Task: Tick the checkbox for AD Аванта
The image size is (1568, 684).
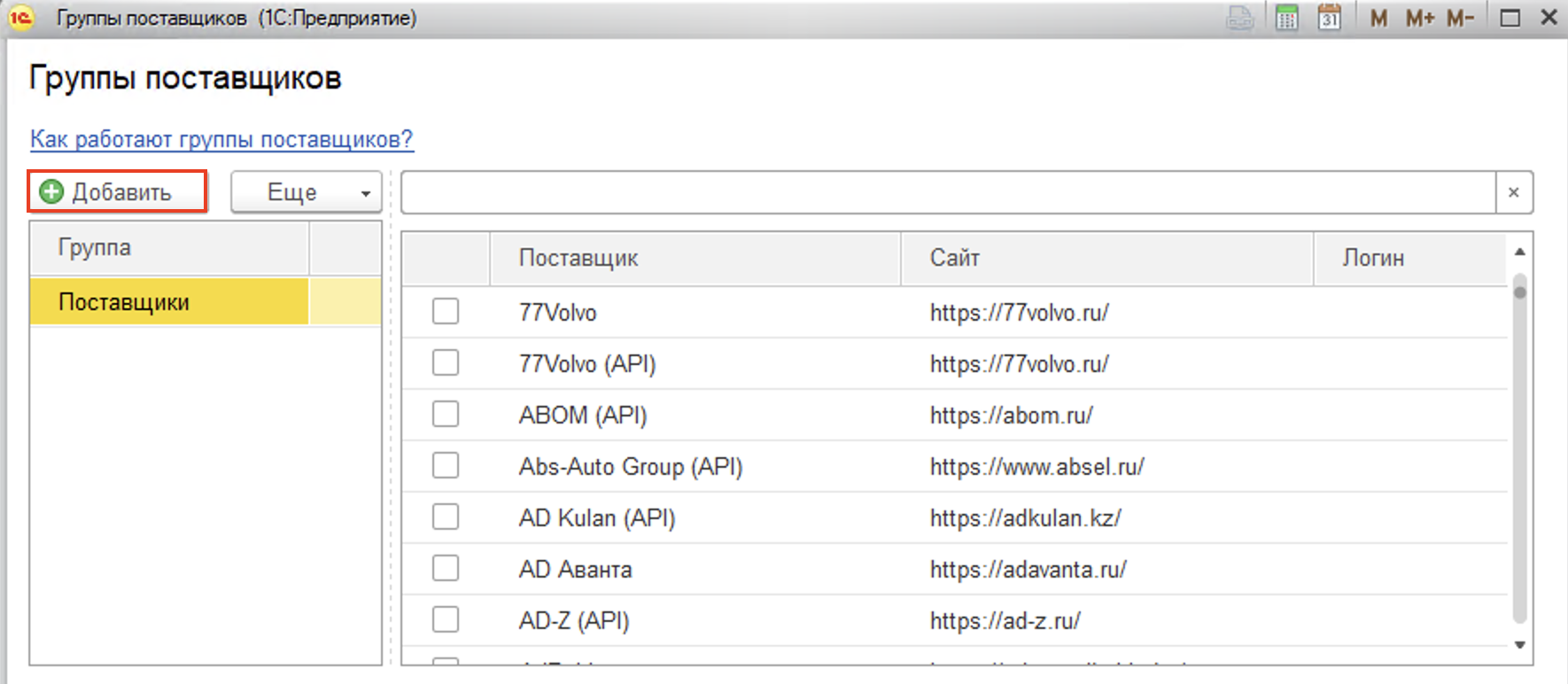Action: click(x=446, y=568)
